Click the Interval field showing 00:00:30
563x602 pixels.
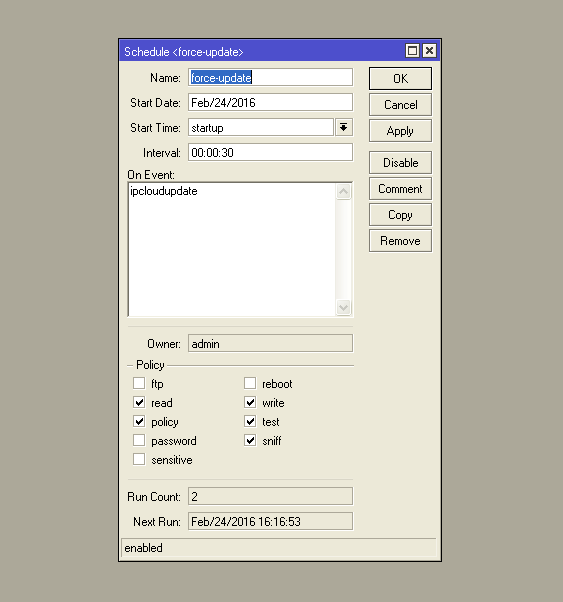pyautogui.click(x=270, y=152)
